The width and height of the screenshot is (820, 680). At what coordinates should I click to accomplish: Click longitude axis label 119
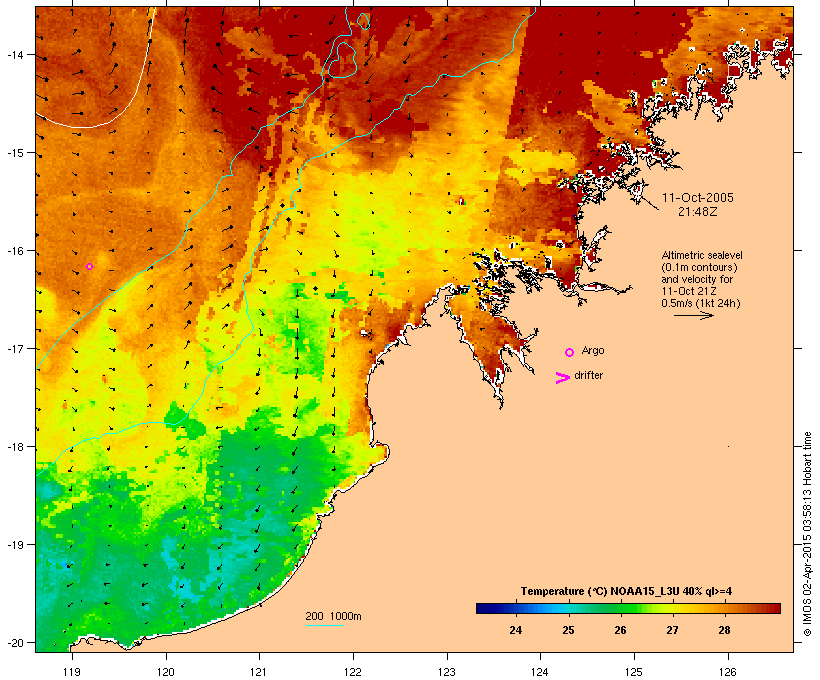(72, 672)
